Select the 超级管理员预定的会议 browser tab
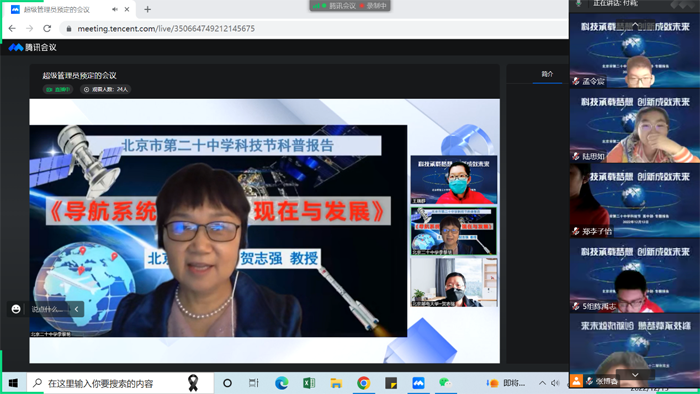The height and width of the screenshot is (394, 700). pyautogui.click(x=69, y=9)
